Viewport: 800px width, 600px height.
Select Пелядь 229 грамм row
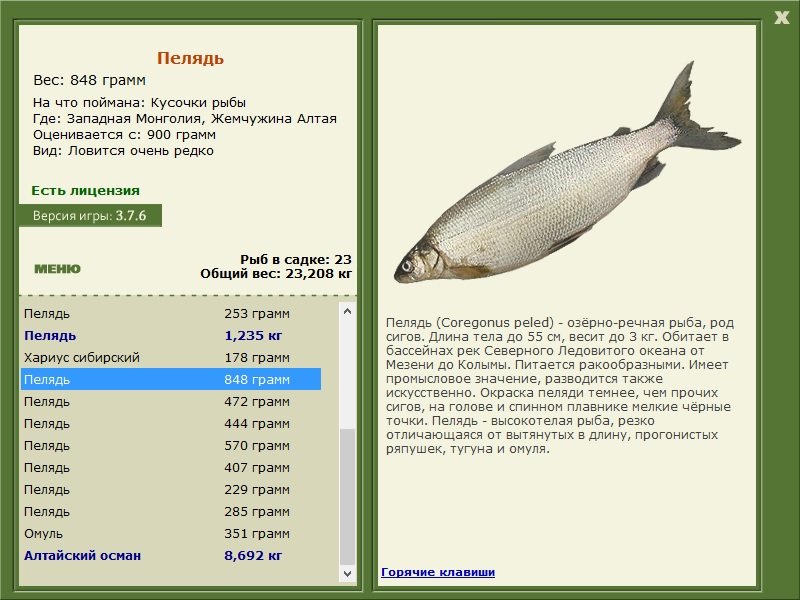pos(171,489)
